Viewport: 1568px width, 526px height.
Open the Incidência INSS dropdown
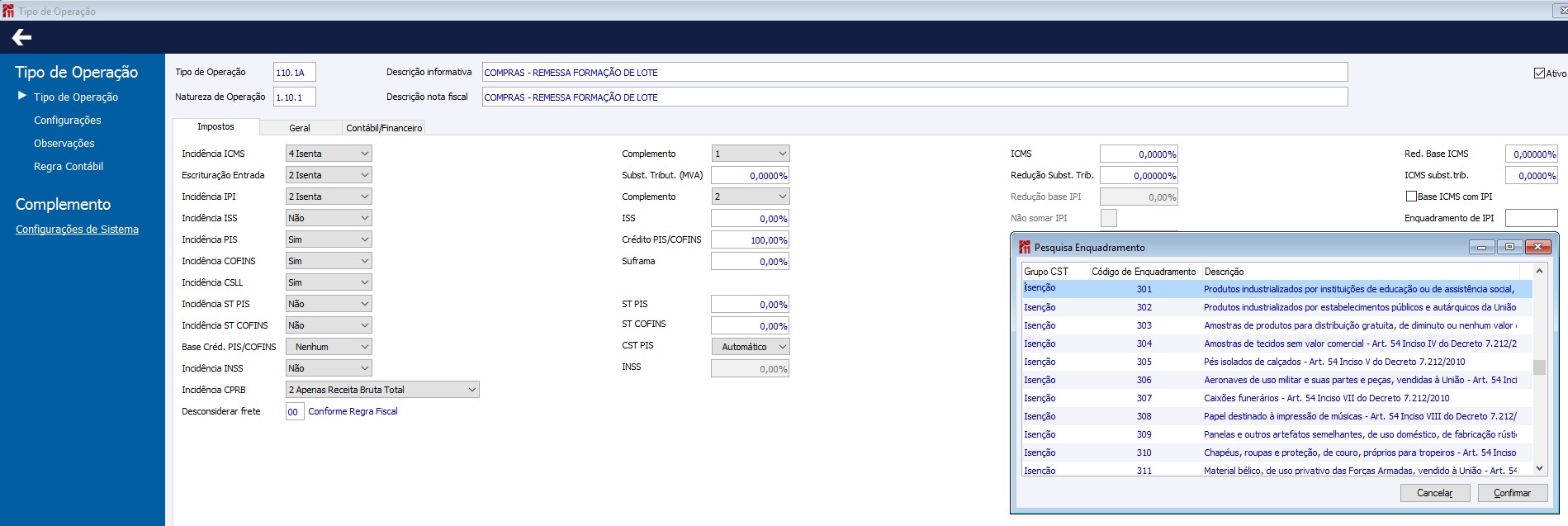329,368
